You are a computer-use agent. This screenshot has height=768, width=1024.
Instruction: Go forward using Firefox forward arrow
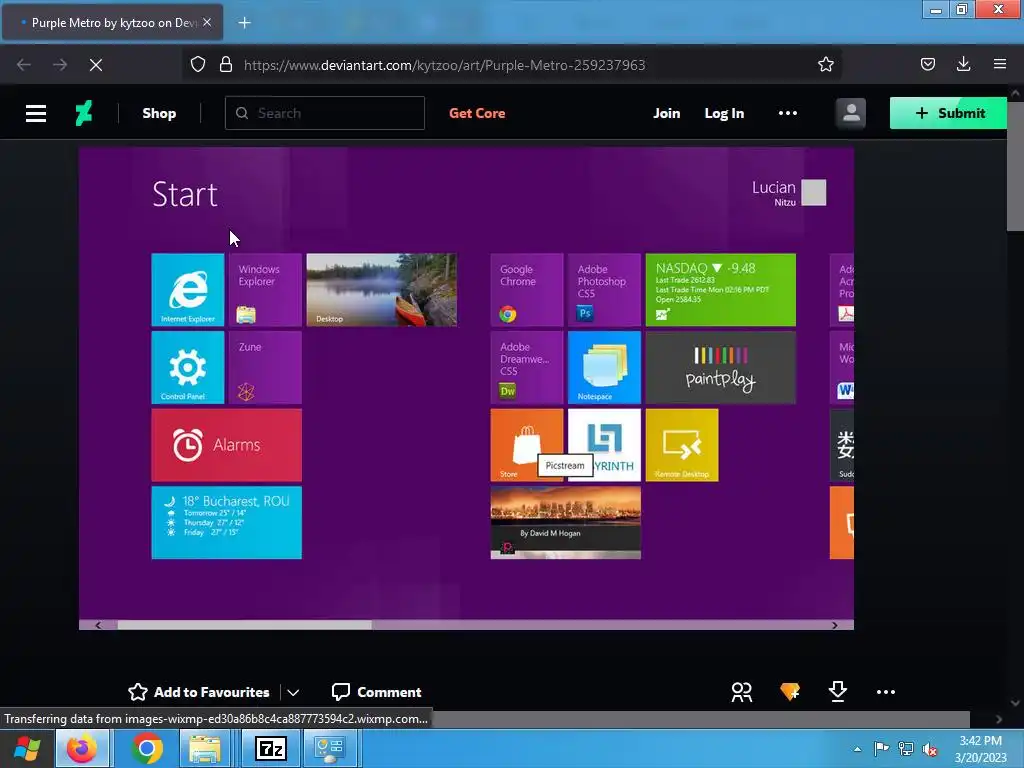60,65
